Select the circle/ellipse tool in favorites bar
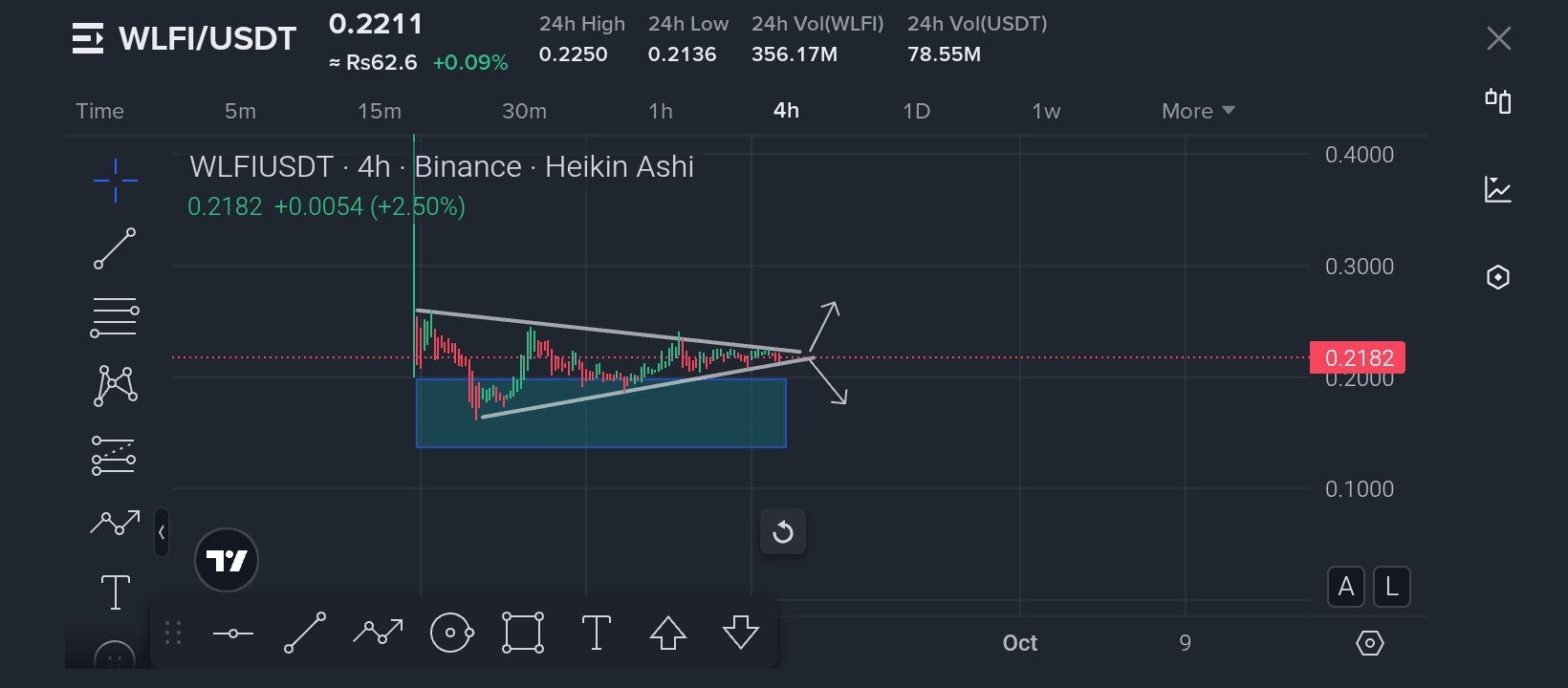The height and width of the screenshot is (688, 1568). [x=451, y=633]
